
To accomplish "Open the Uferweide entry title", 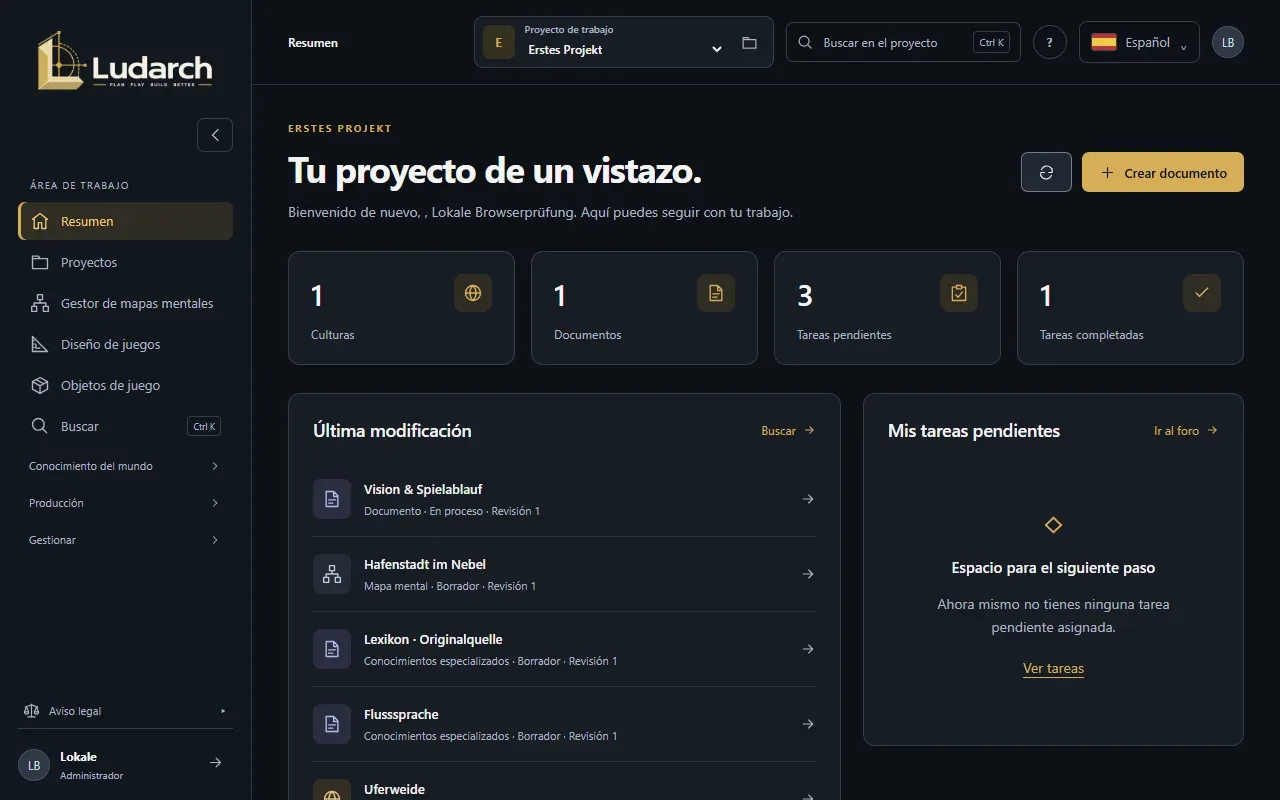I will [394, 789].
